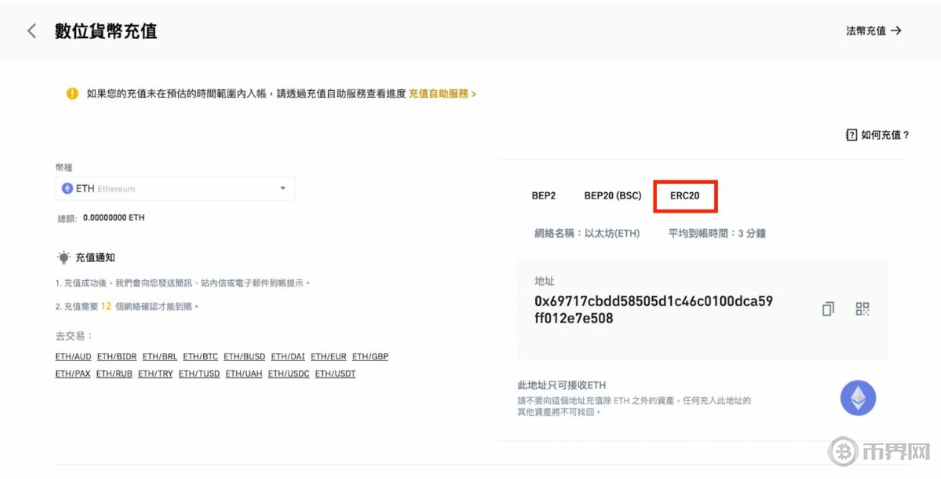941x479 pixels.
Task: Click the deposit address text
Action: 652,310
